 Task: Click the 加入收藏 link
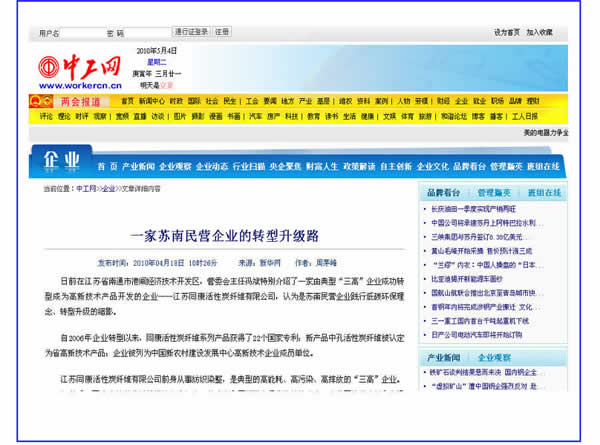pyautogui.click(x=539, y=32)
